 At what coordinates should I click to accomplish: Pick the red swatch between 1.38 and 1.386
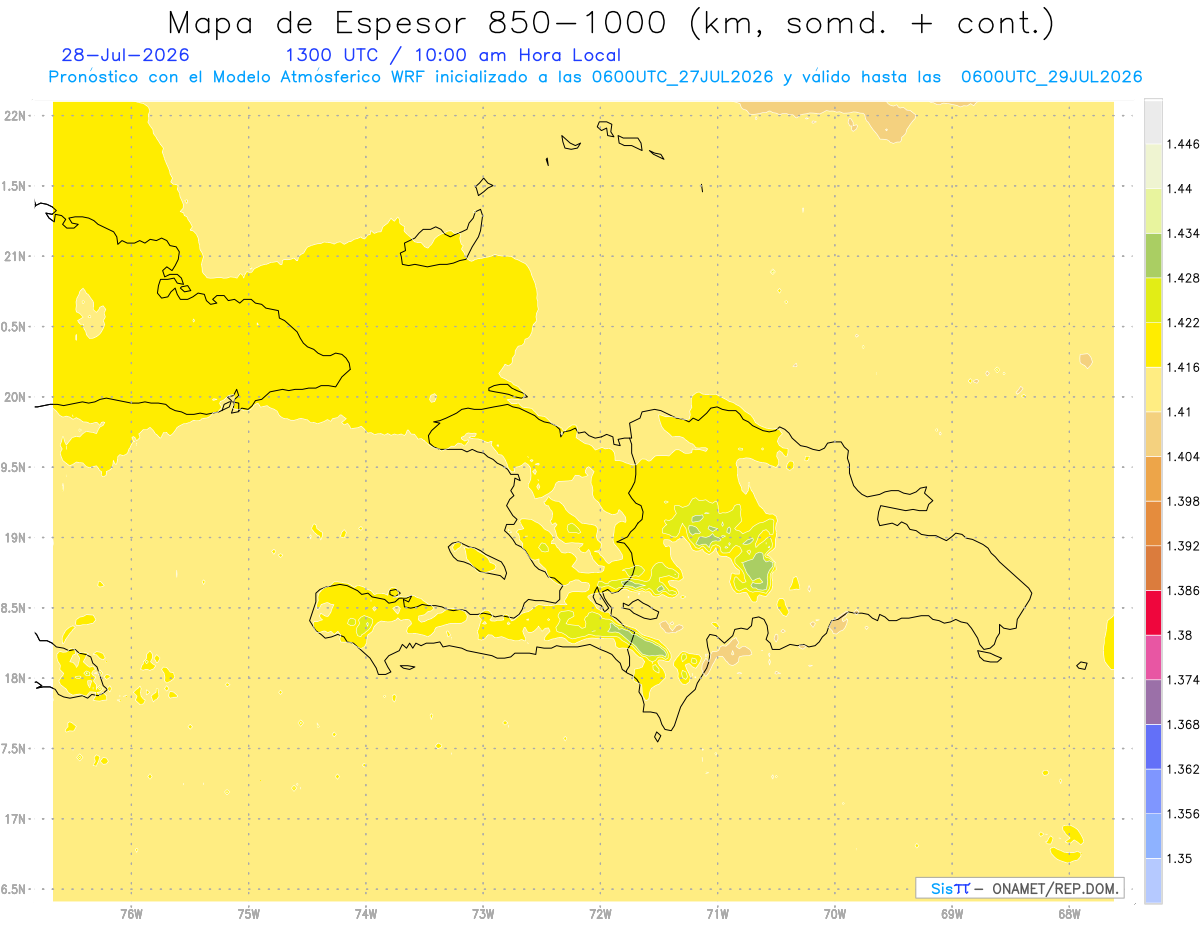pos(1153,613)
